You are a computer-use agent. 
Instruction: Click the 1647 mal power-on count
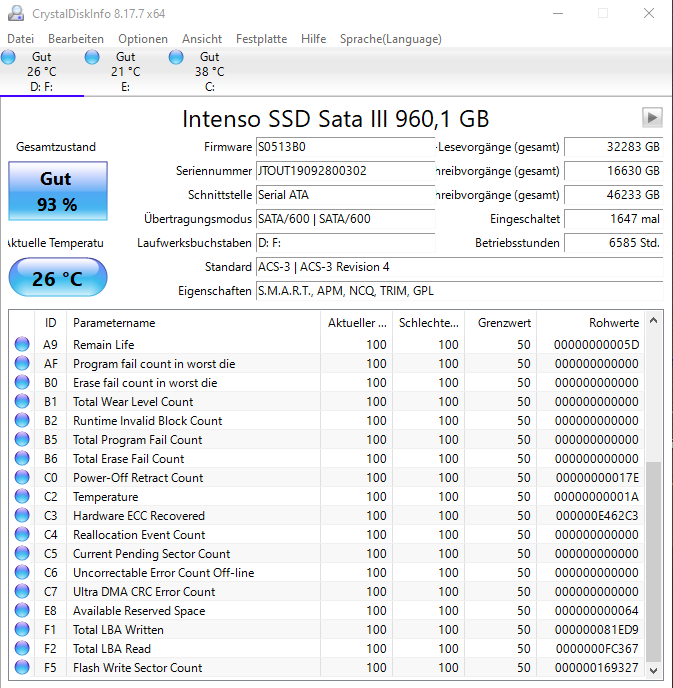(613, 219)
